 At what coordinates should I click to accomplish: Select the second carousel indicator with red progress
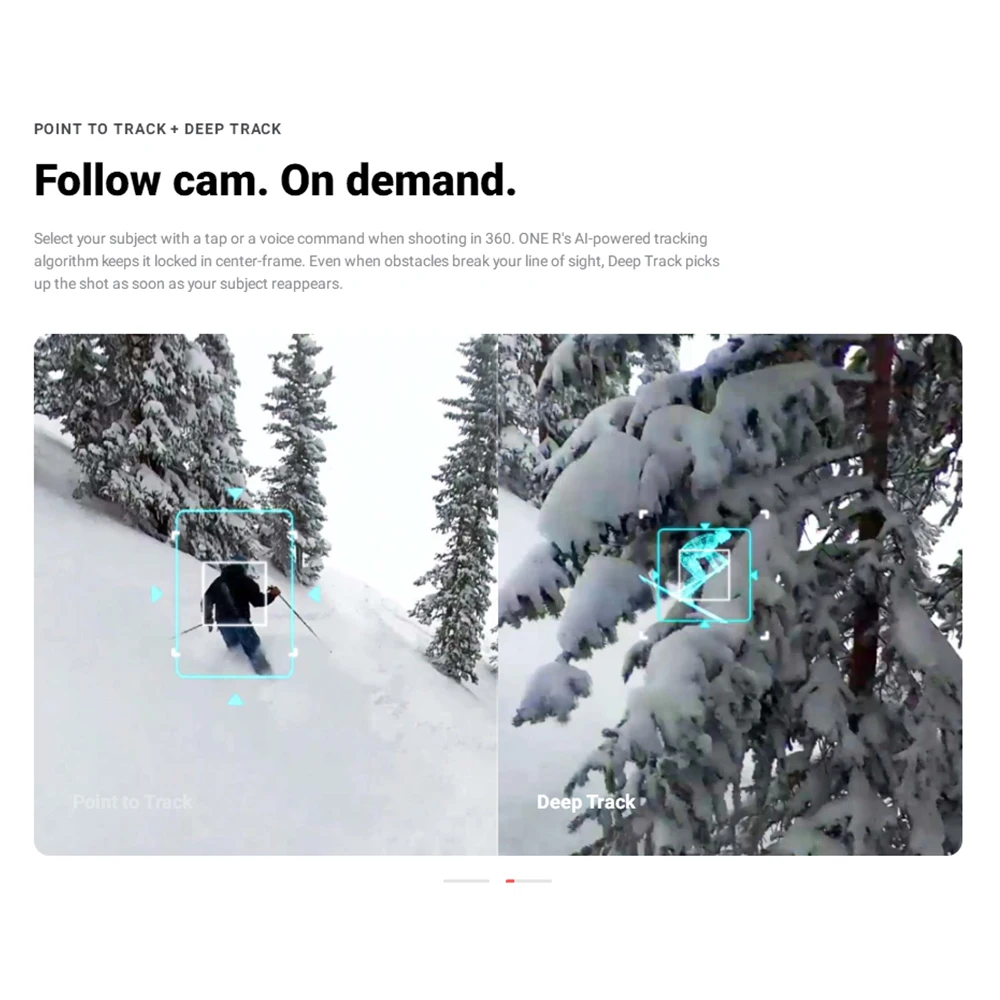529,881
